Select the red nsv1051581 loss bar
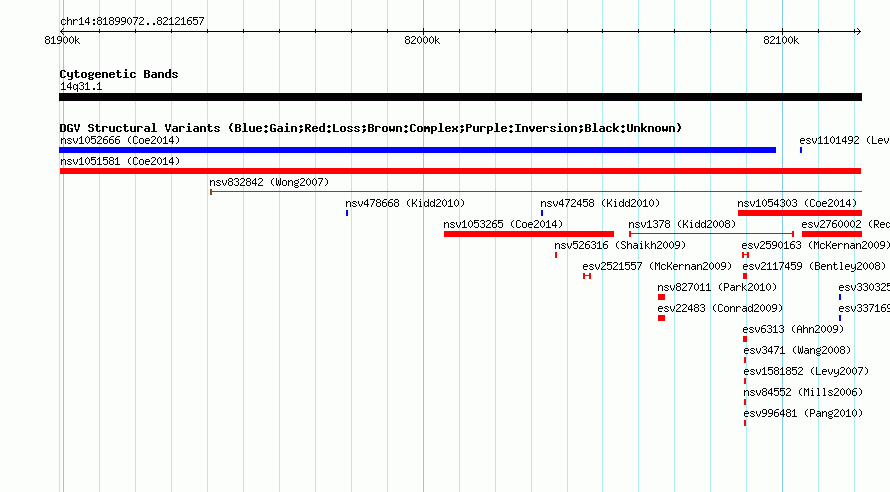890x492 pixels. coord(460,171)
